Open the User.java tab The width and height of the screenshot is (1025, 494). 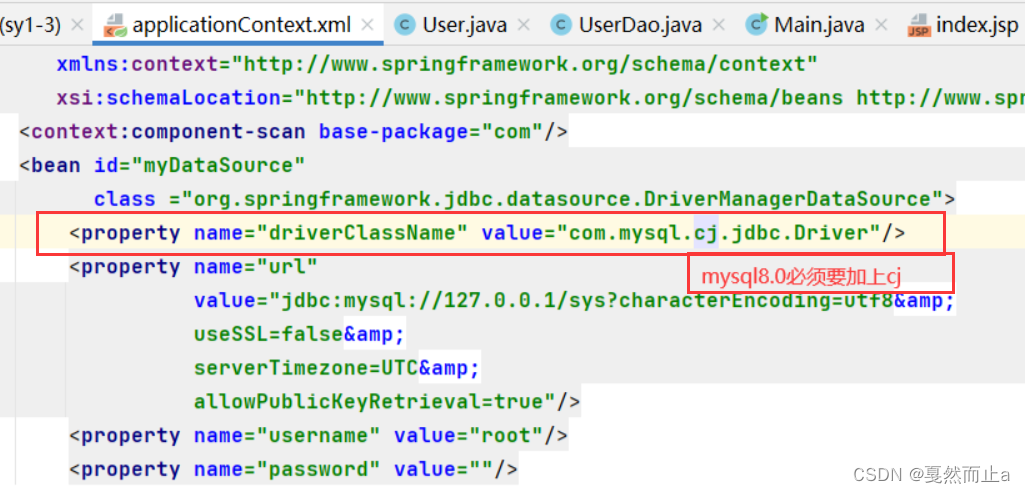(465, 25)
